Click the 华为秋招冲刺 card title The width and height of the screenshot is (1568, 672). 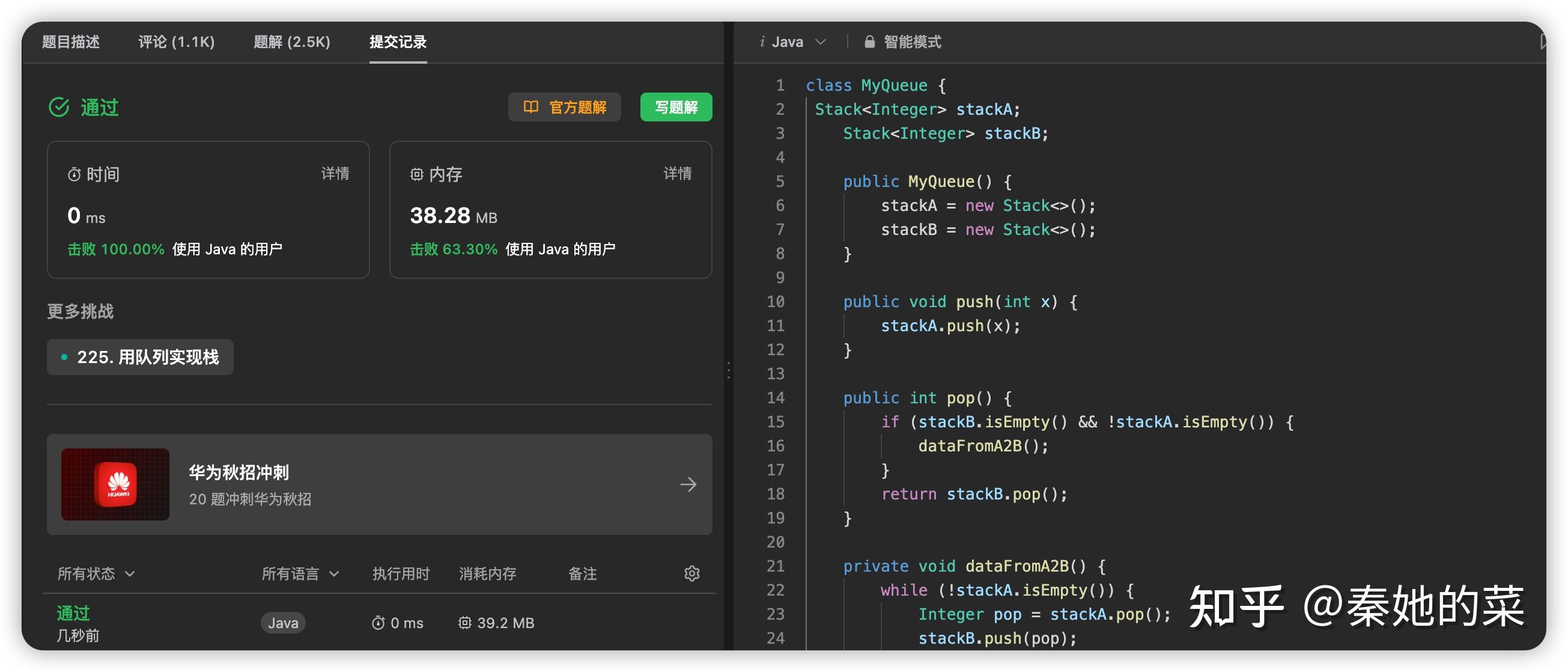(239, 472)
